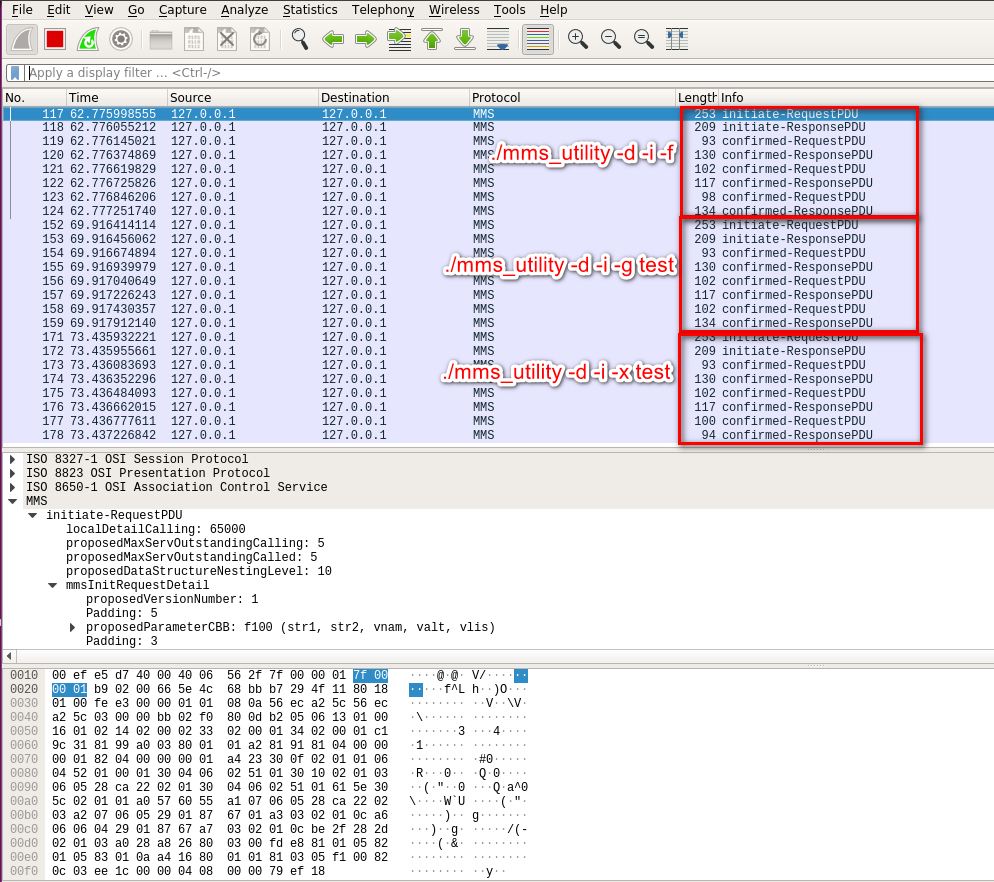Click the resize columns to fit icon
This screenshot has width=994, height=882.
point(676,39)
